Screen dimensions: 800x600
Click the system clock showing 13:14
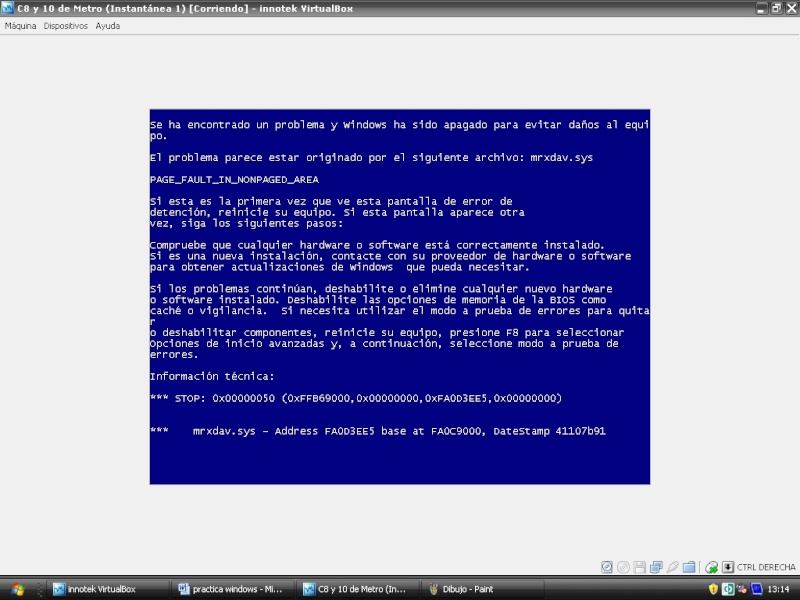(x=778, y=589)
